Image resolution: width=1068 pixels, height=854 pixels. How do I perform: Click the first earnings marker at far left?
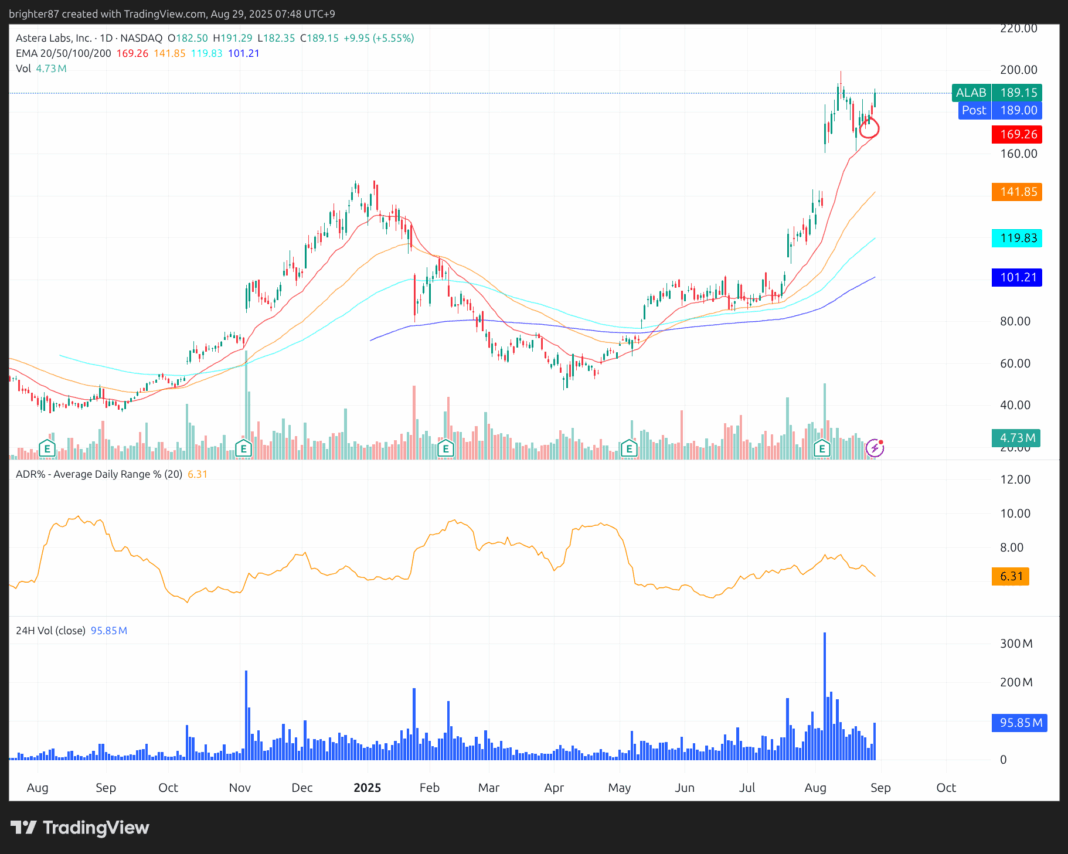point(46,449)
